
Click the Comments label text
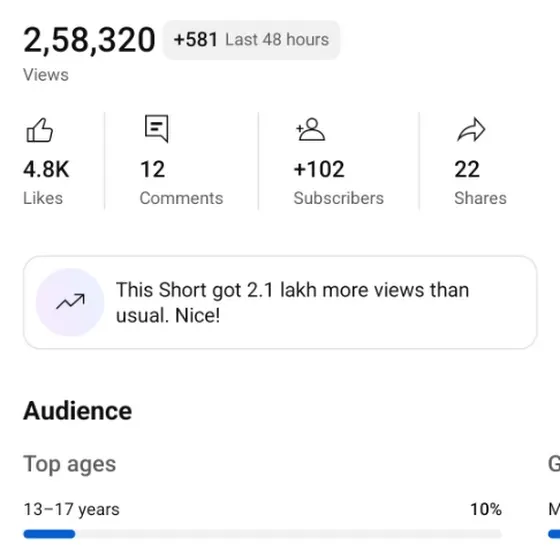[x=181, y=198]
